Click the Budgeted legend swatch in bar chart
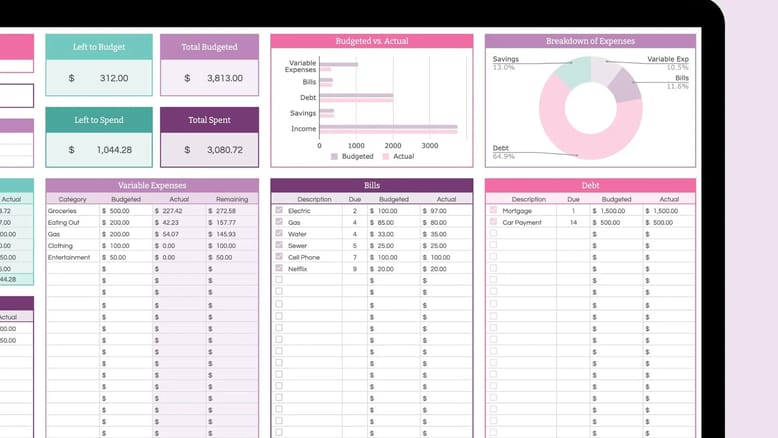This screenshot has width=778, height=438. (x=335, y=156)
